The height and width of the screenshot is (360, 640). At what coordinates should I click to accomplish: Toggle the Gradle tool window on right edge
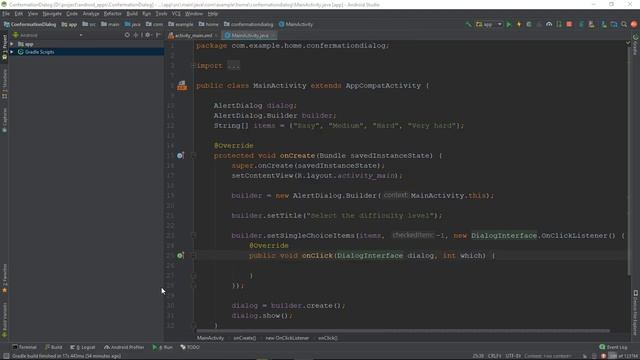(x=636, y=45)
